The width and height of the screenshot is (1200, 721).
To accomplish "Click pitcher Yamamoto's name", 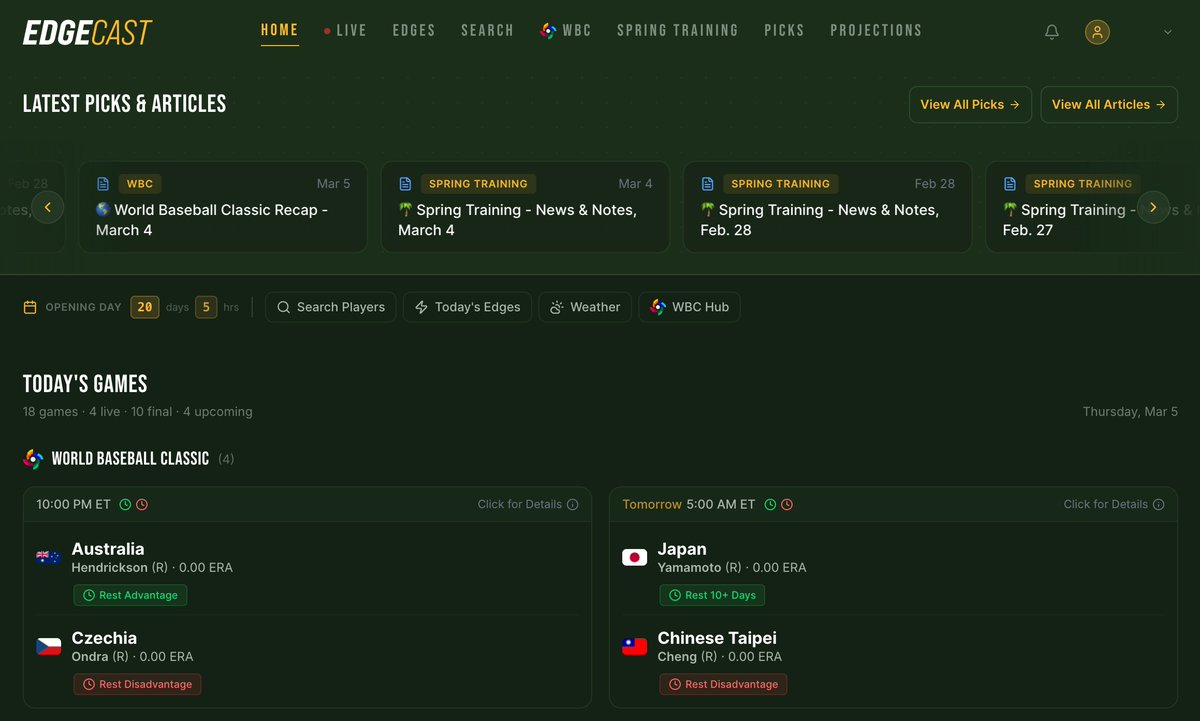I will (690, 568).
